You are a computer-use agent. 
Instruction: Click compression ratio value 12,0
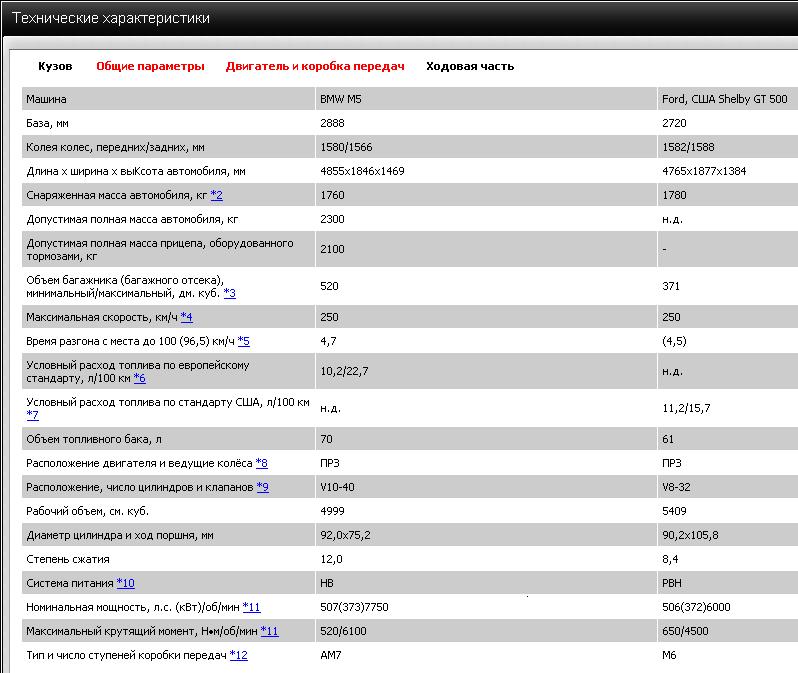click(x=331, y=559)
